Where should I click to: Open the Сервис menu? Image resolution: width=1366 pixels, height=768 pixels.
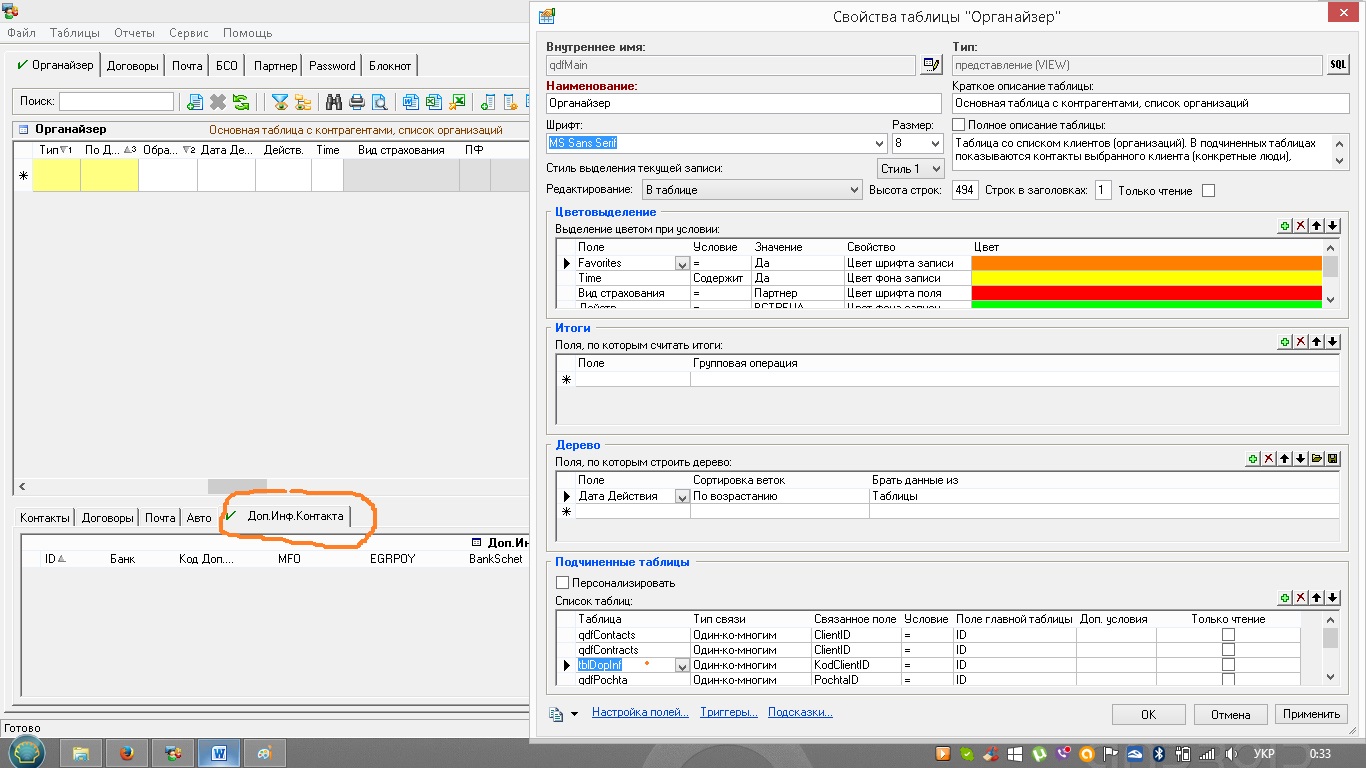tap(189, 33)
